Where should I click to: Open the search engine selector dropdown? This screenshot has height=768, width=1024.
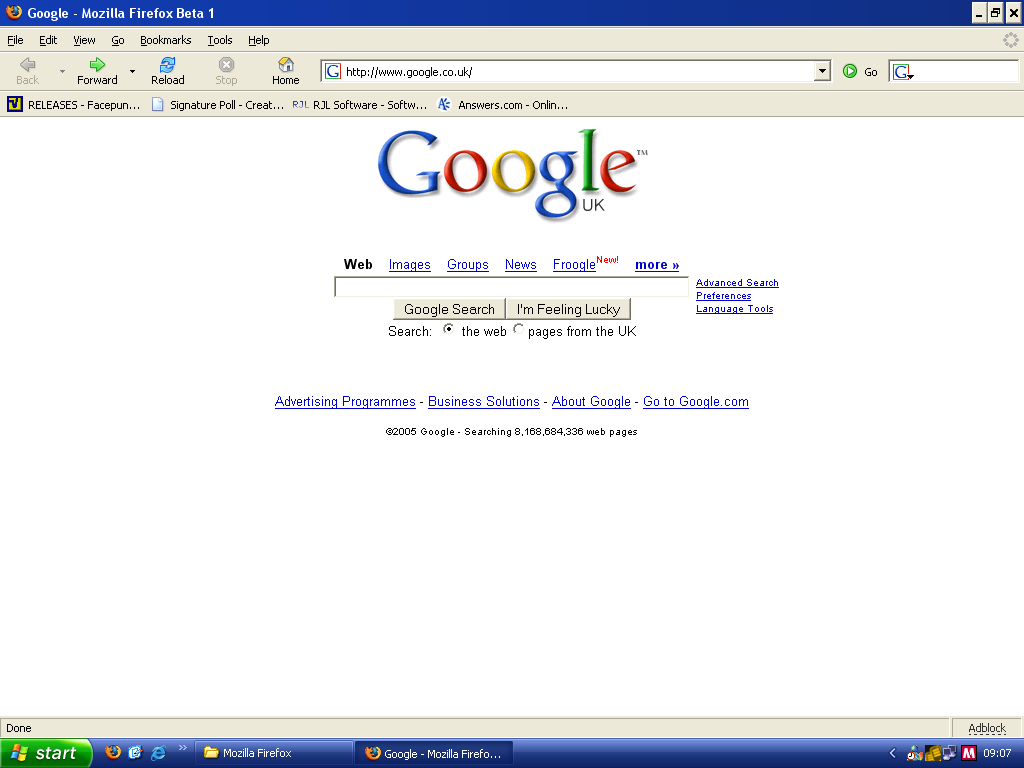point(903,72)
